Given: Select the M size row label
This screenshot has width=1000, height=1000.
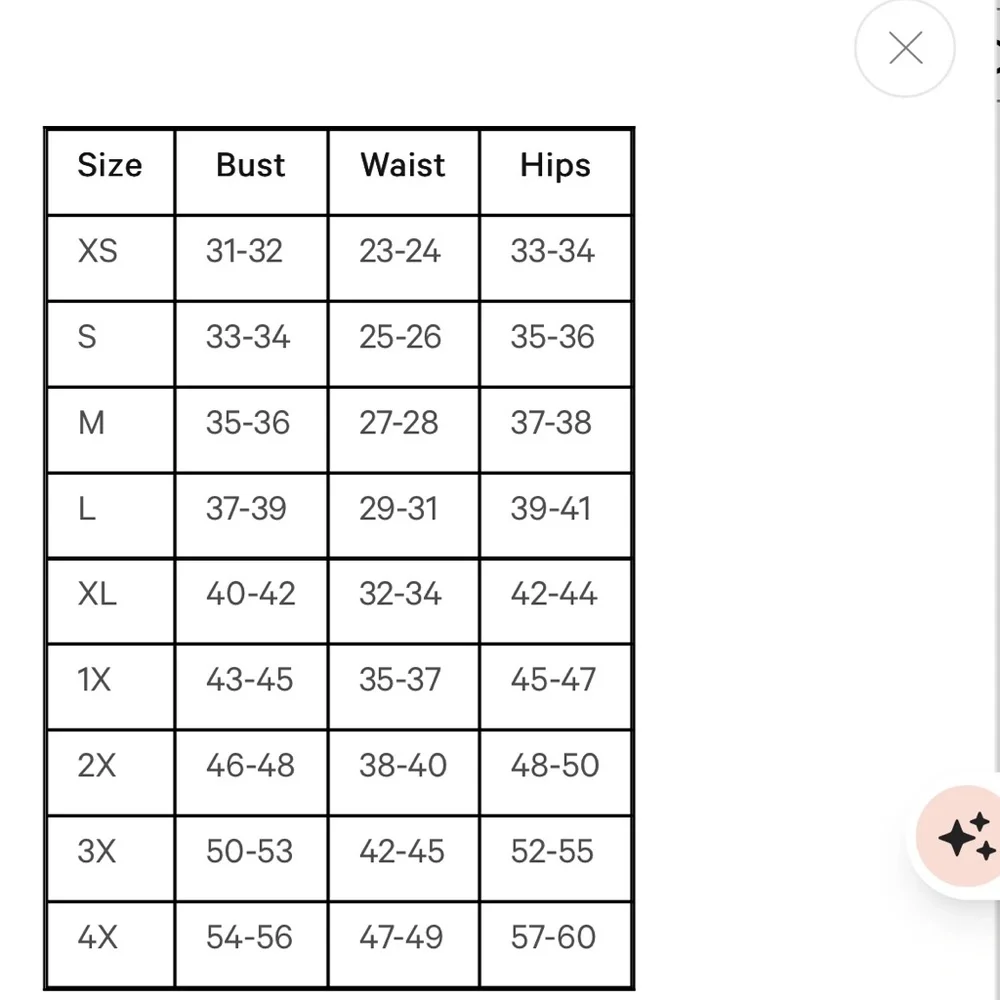Looking at the screenshot, I should [91, 423].
